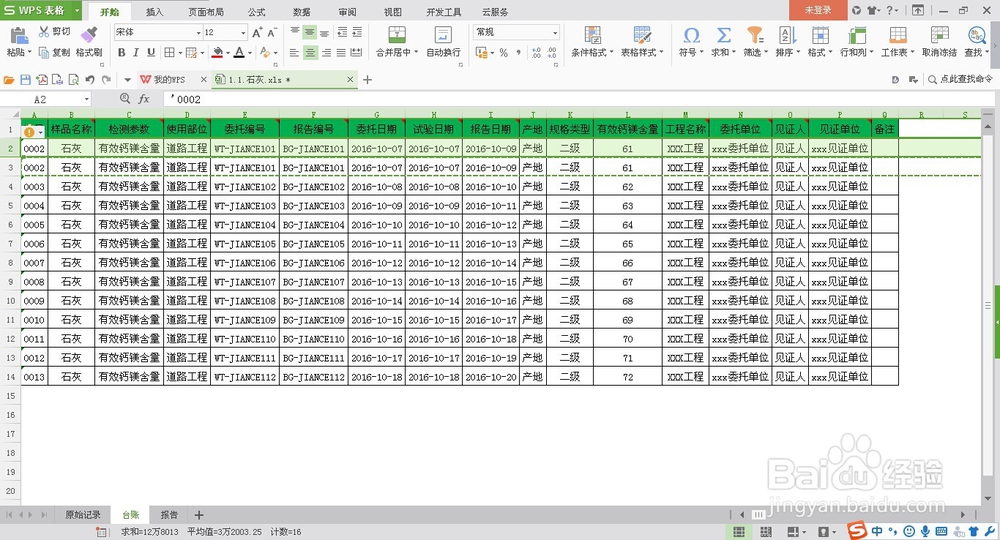The height and width of the screenshot is (540, 1000).
Task: Click the Merge and Center (合并居中) icon
Action: click(x=397, y=34)
